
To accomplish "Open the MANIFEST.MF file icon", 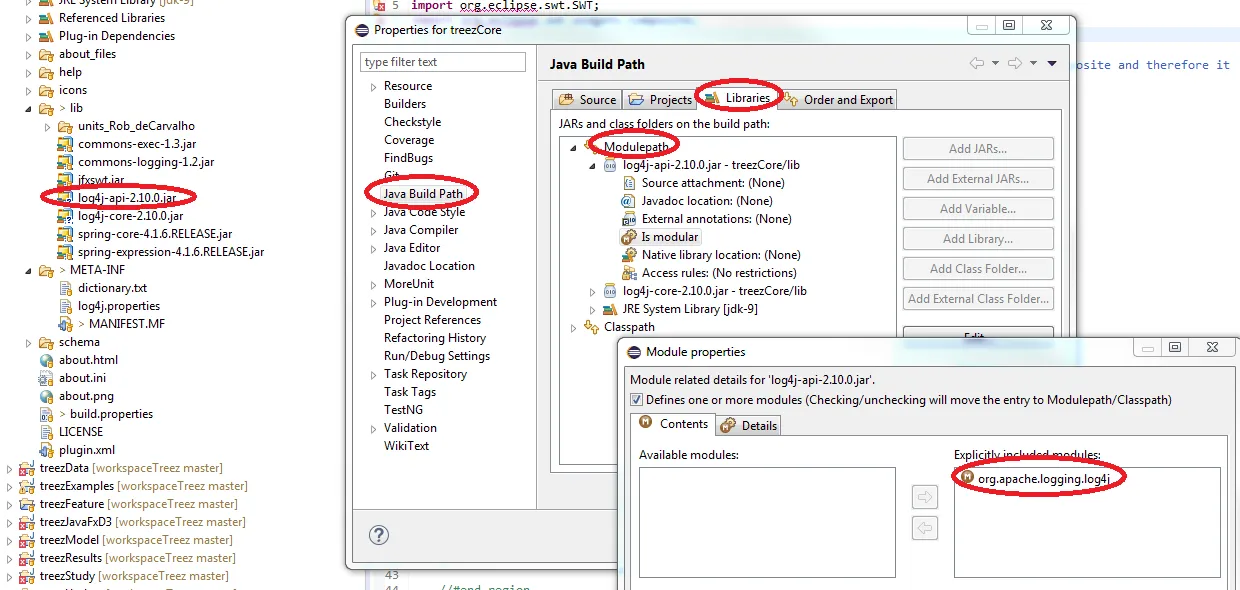I will coord(67,324).
